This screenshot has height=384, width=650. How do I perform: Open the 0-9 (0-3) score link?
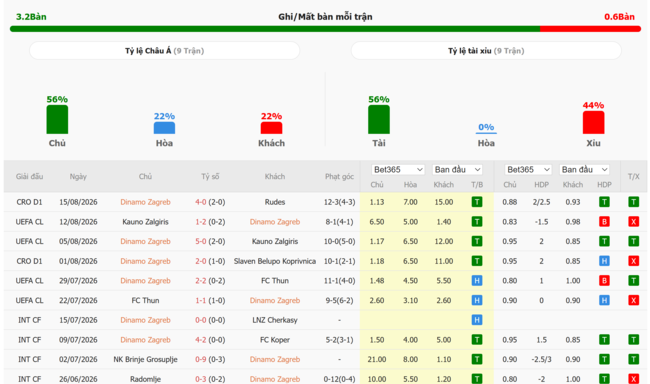(210, 359)
